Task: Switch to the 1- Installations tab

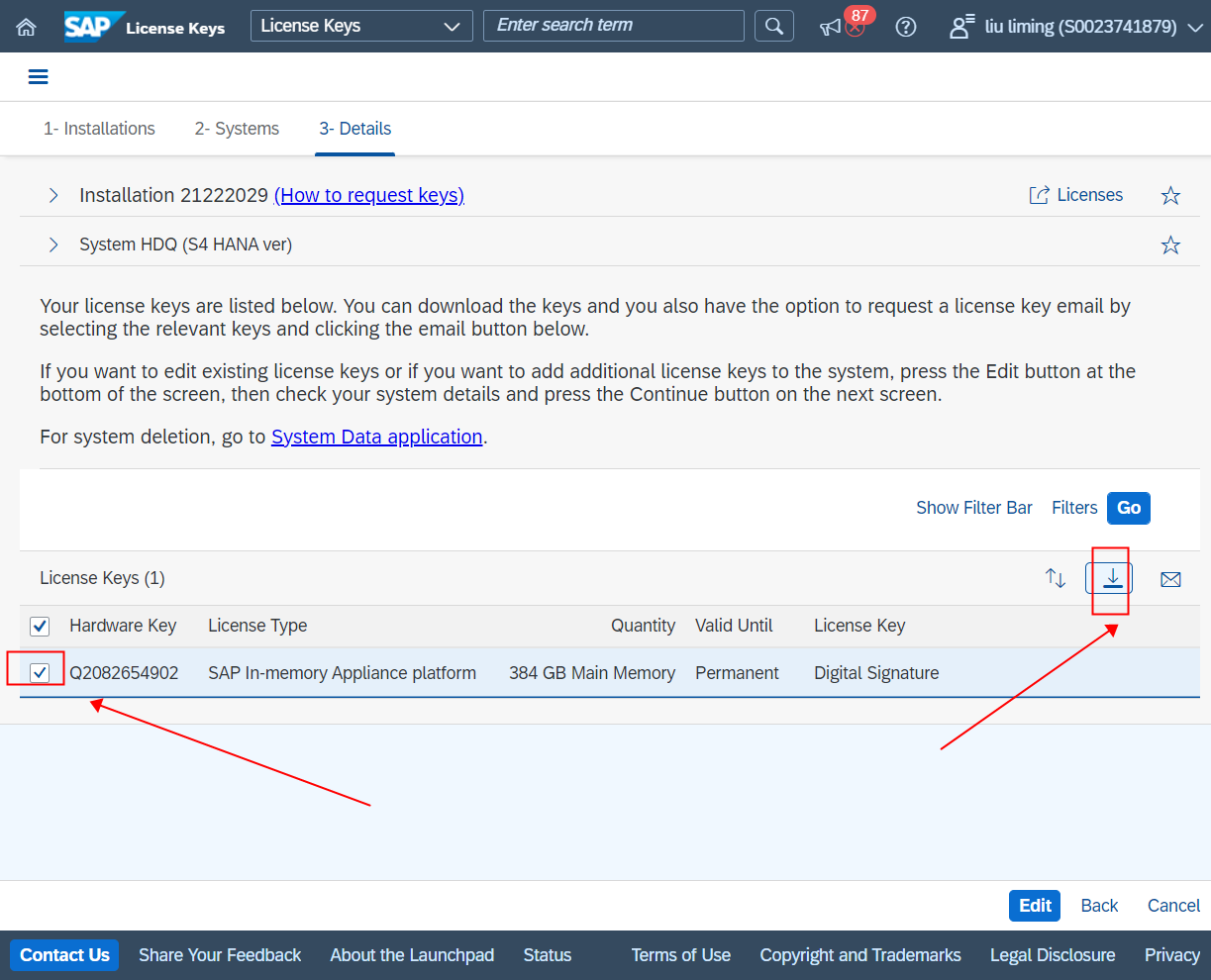Action: tap(99, 129)
